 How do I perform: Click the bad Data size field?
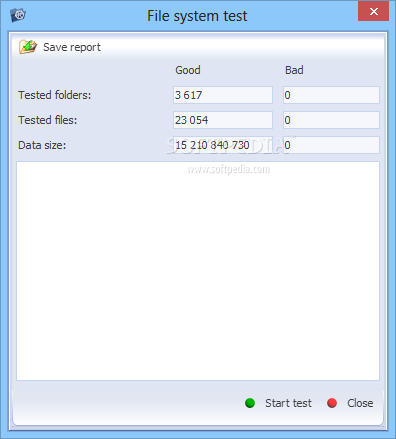click(x=331, y=145)
